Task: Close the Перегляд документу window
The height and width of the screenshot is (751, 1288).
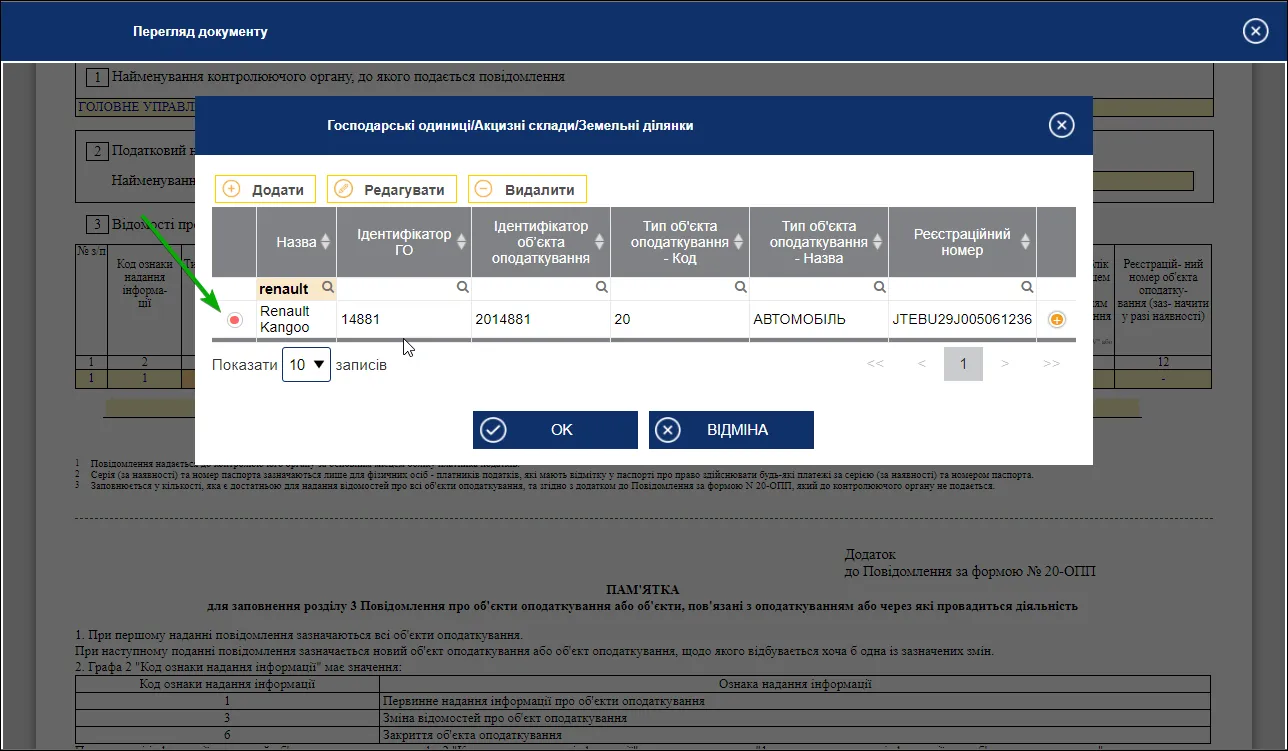Action: pyautogui.click(x=1255, y=31)
